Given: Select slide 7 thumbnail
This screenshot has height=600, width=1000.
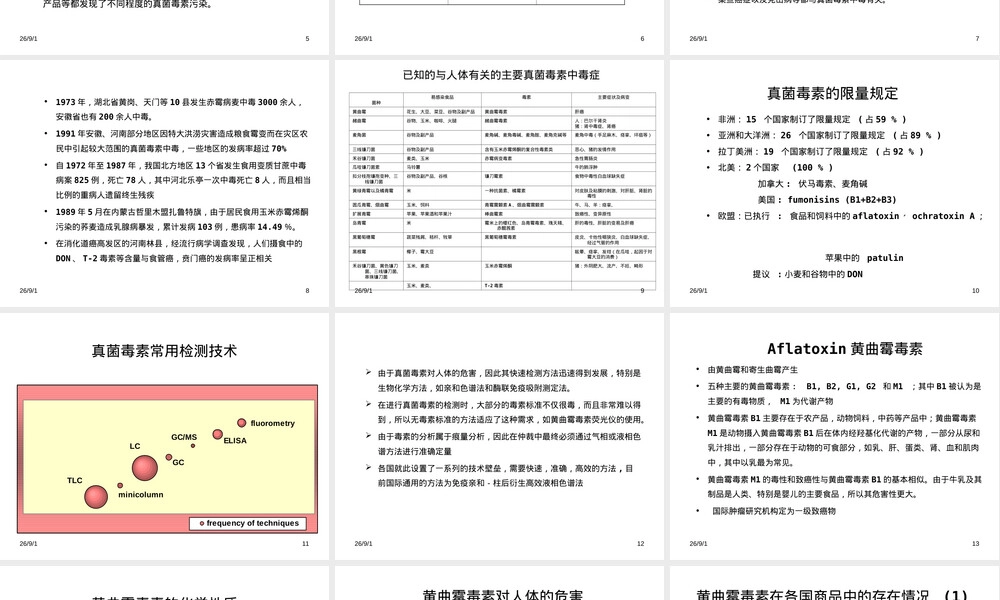Looking at the screenshot, I should coord(835,27).
